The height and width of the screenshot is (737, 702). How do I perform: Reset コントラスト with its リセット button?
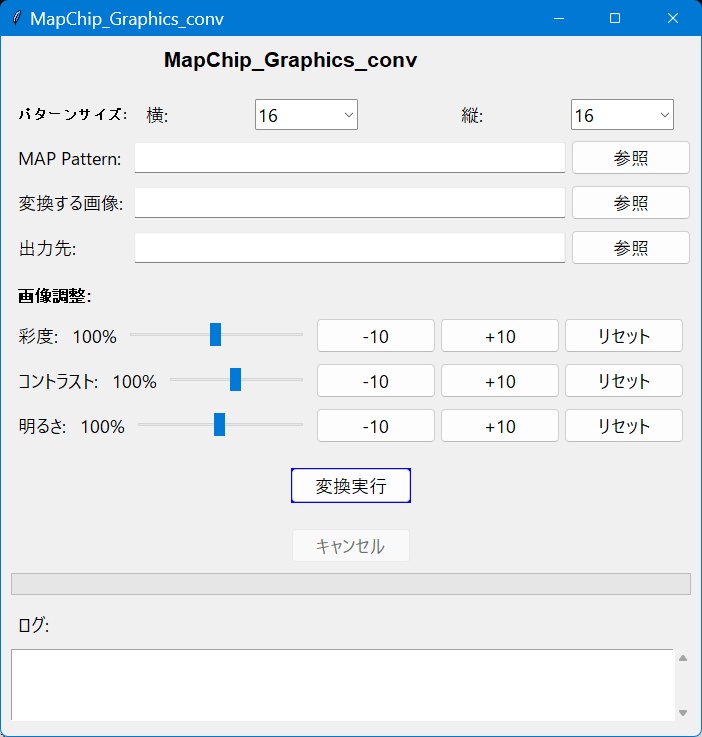[x=624, y=380]
